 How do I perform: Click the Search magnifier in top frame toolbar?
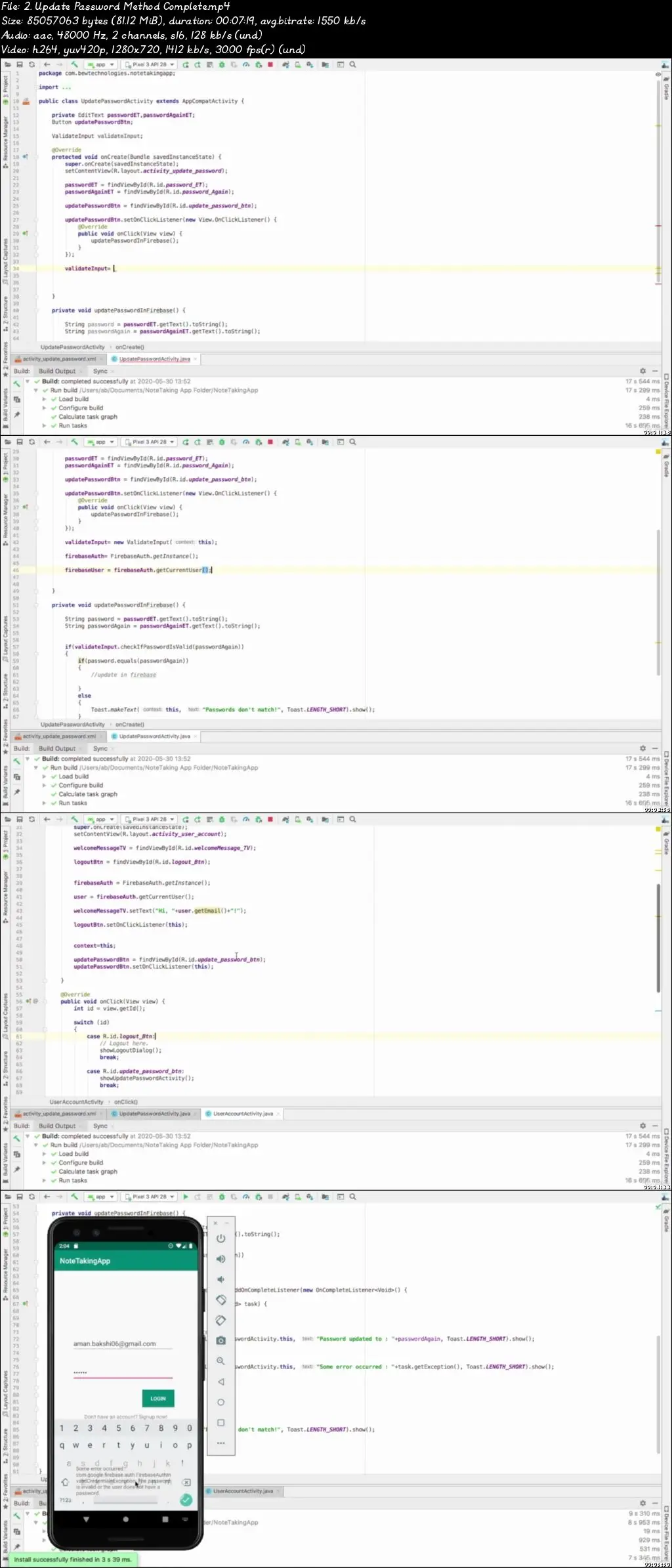(x=352, y=64)
